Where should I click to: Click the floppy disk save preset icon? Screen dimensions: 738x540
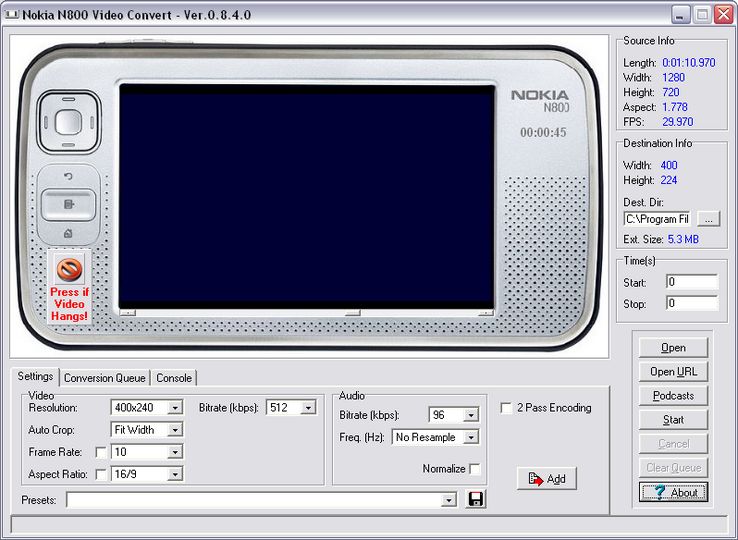[475, 499]
